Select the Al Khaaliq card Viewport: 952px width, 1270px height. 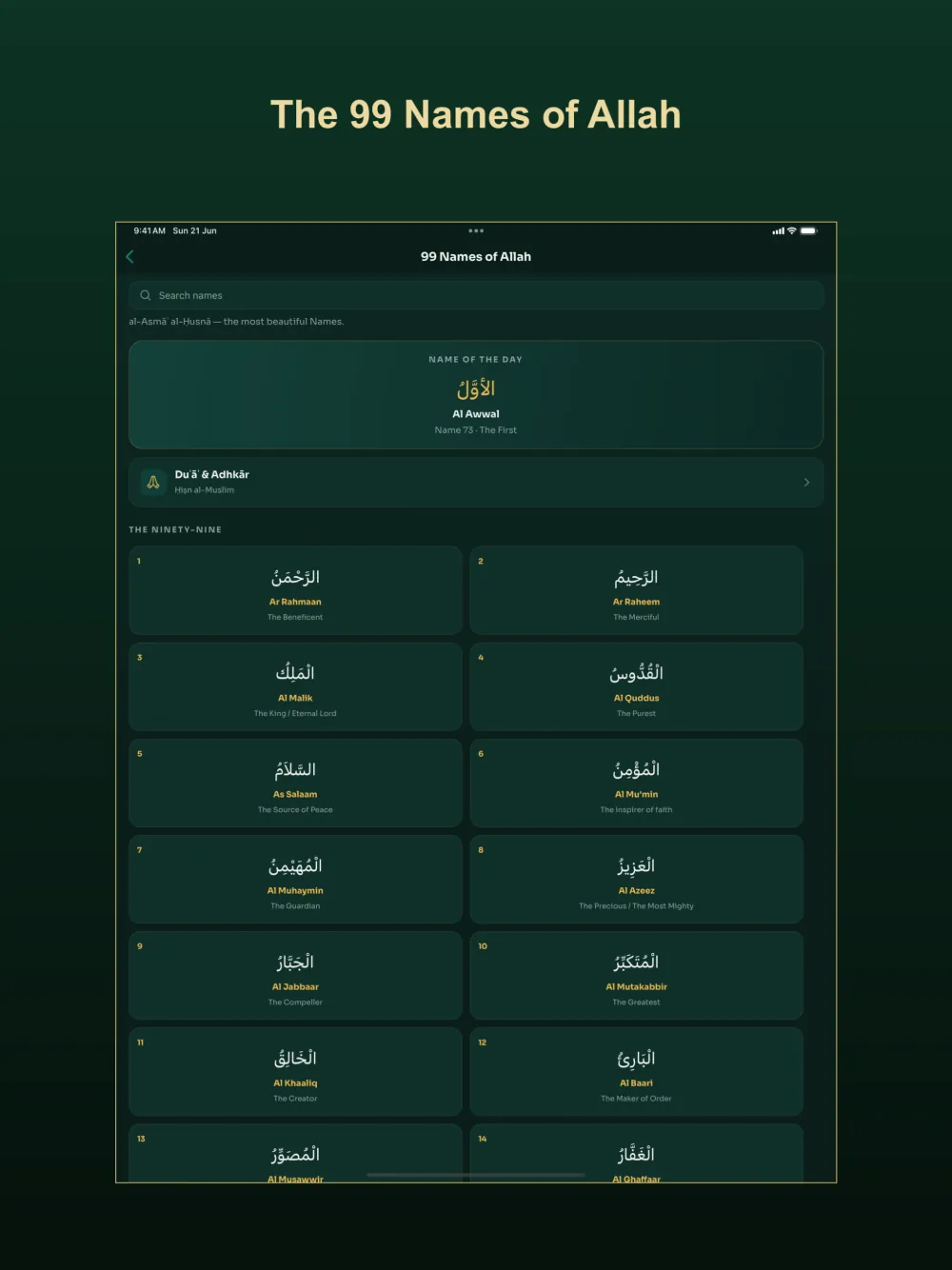coord(295,1071)
